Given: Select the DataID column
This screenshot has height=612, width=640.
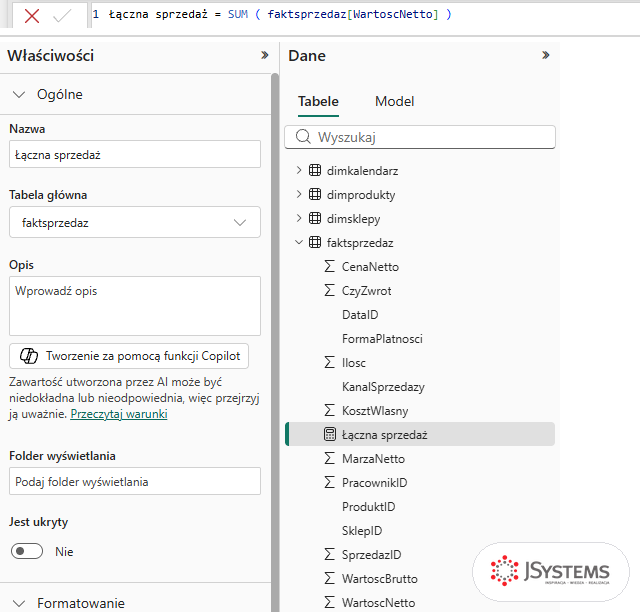Looking at the screenshot, I should click(360, 315).
